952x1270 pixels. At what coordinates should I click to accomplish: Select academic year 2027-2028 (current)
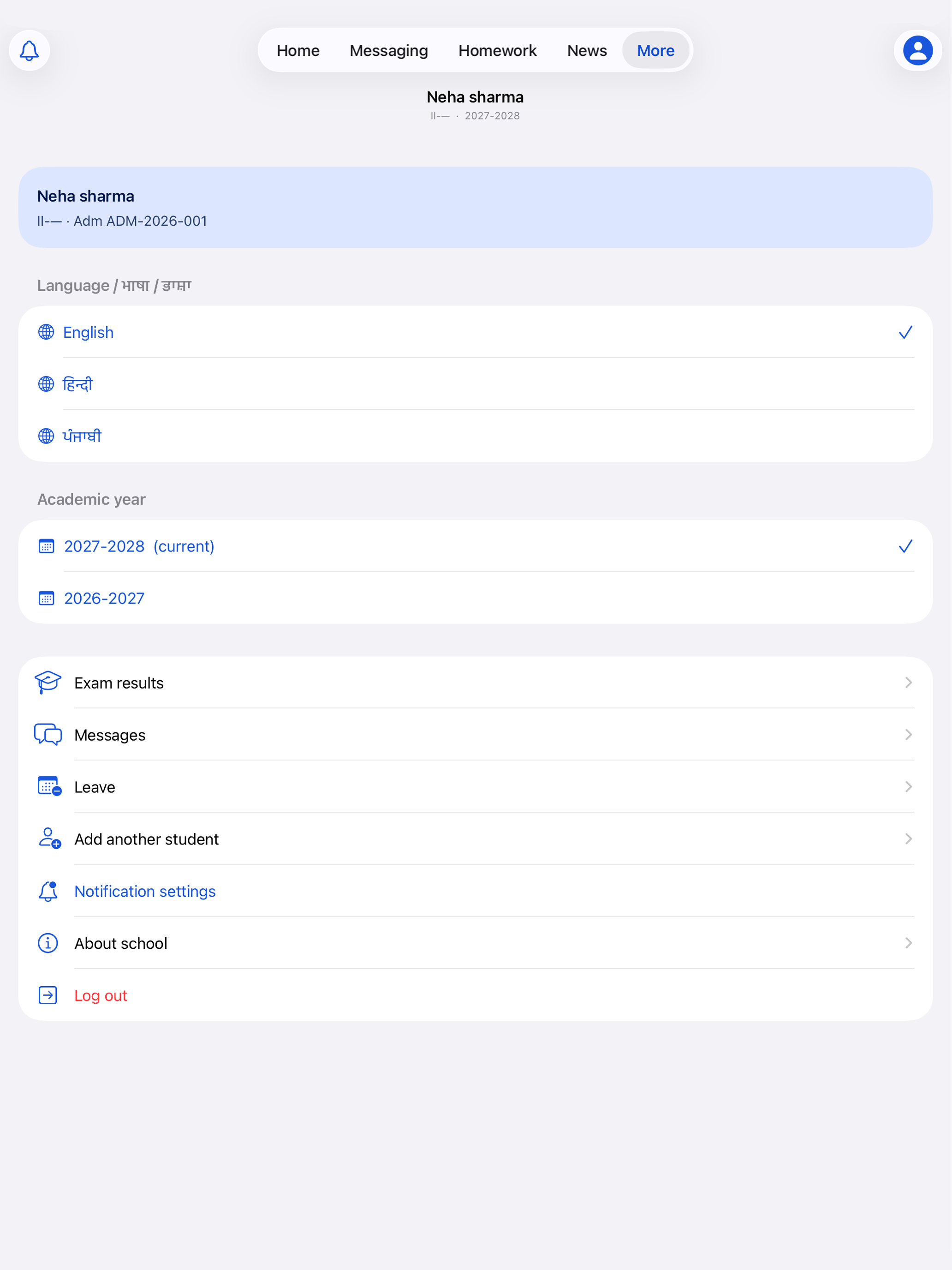476,546
